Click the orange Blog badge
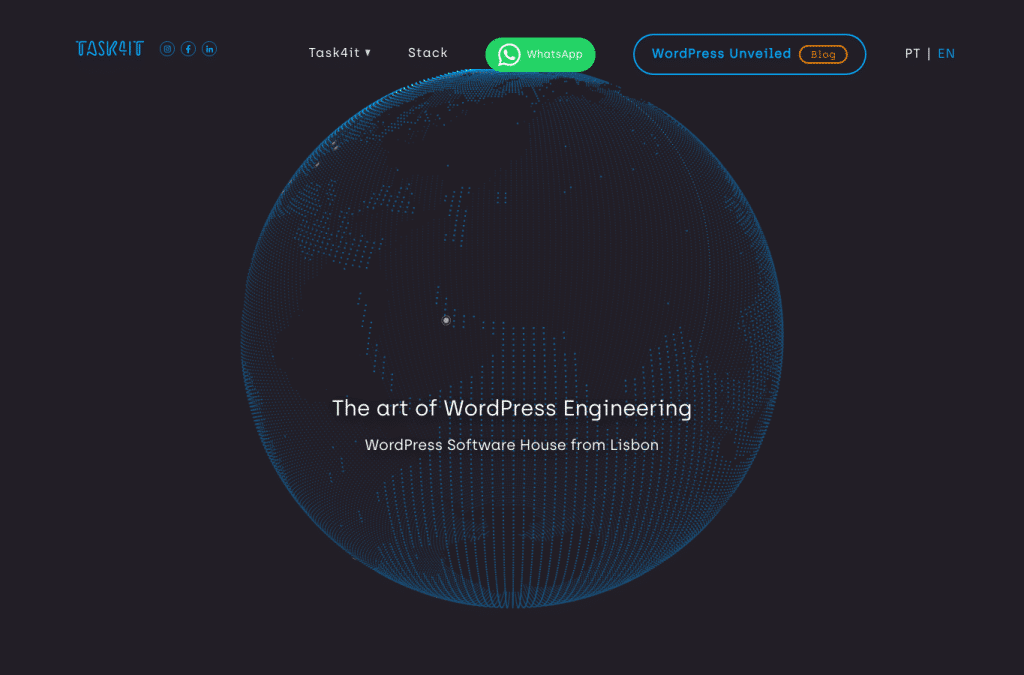The height and width of the screenshot is (675, 1024). 823,55
